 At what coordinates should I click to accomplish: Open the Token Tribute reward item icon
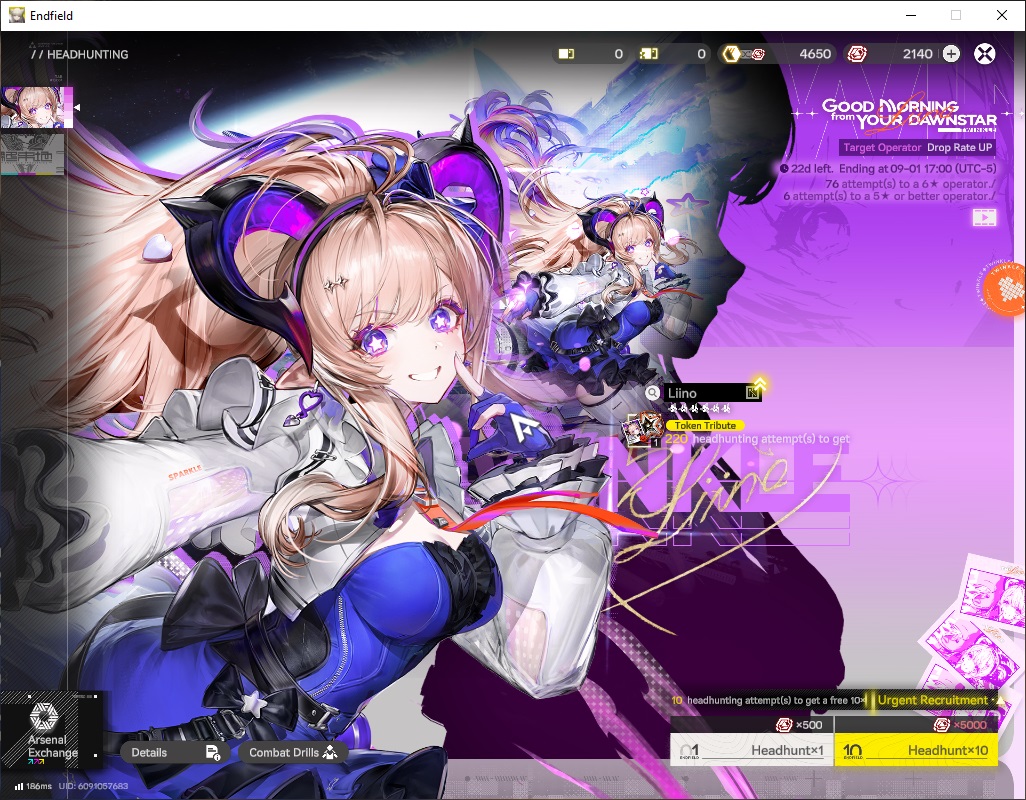[x=642, y=430]
